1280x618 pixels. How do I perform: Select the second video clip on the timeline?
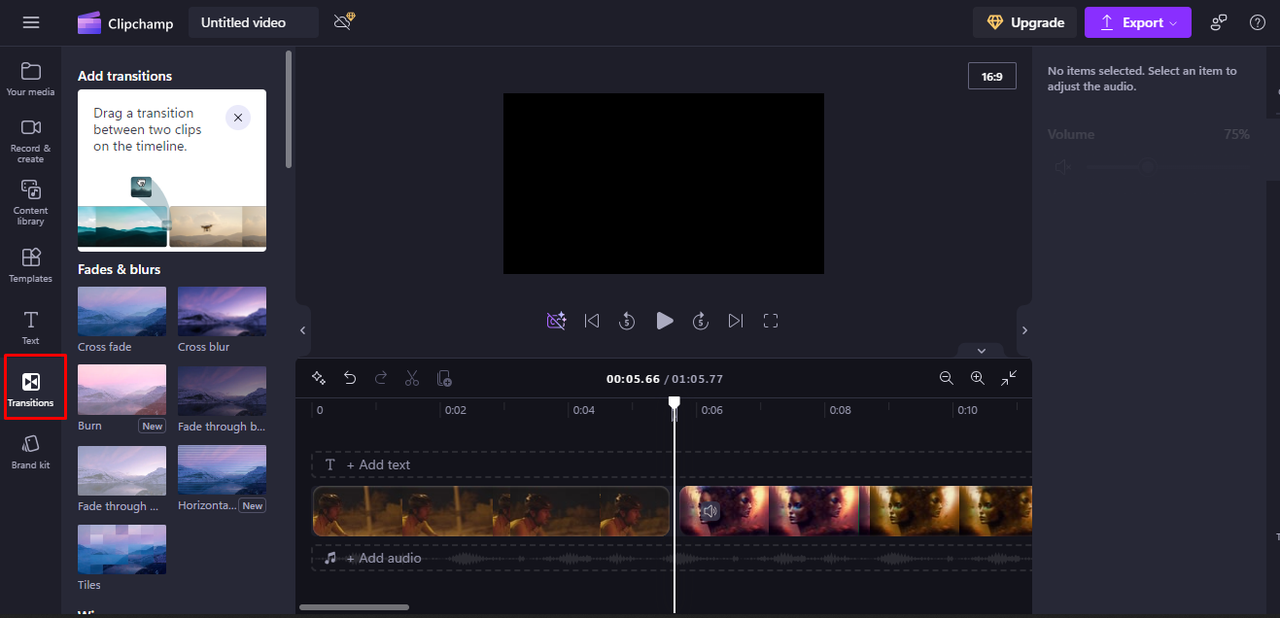tap(855, 511)
